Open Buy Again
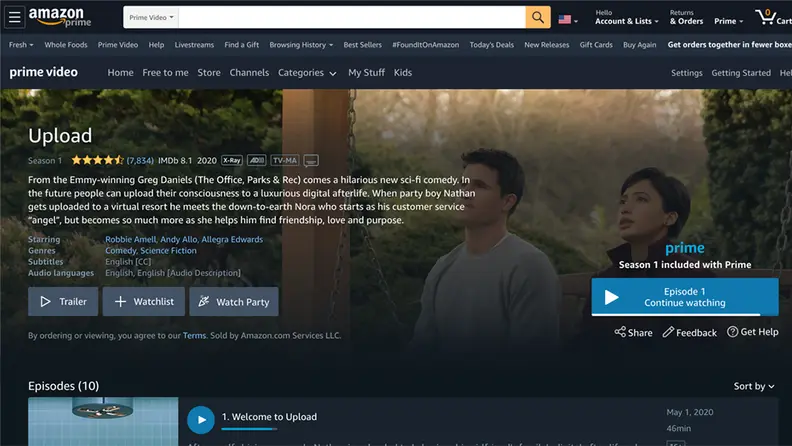This screenshot has height=446, width=792. tap(639, 45)
